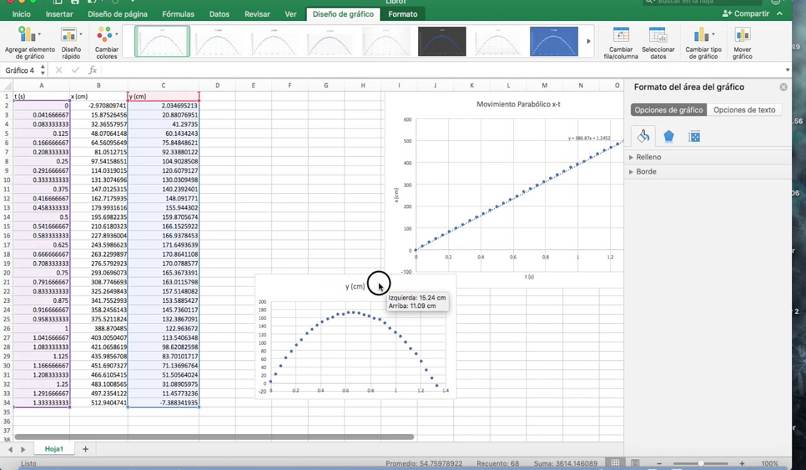This screenshot has height=470, width=806.
Task: Open the Name Box stepper for Gráfico 4
Action: click(x=43, y=70)
